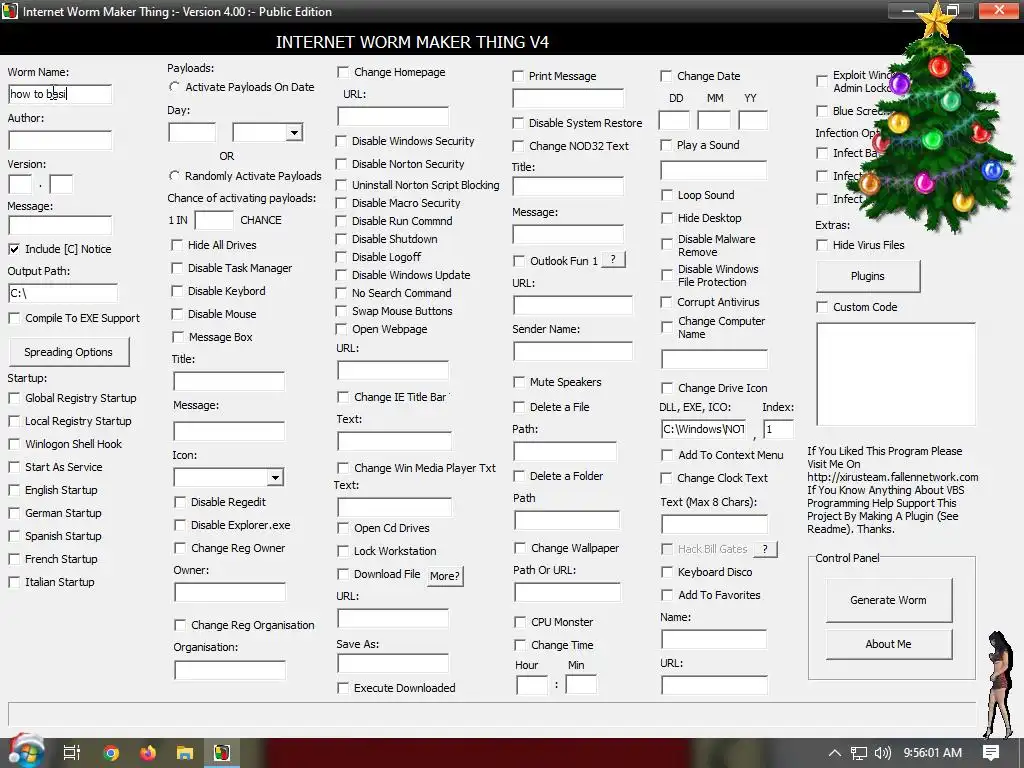Open the Windows Start button
Image resolution: width=1024 pixels, height=768 pixels.
click(25, 752)
